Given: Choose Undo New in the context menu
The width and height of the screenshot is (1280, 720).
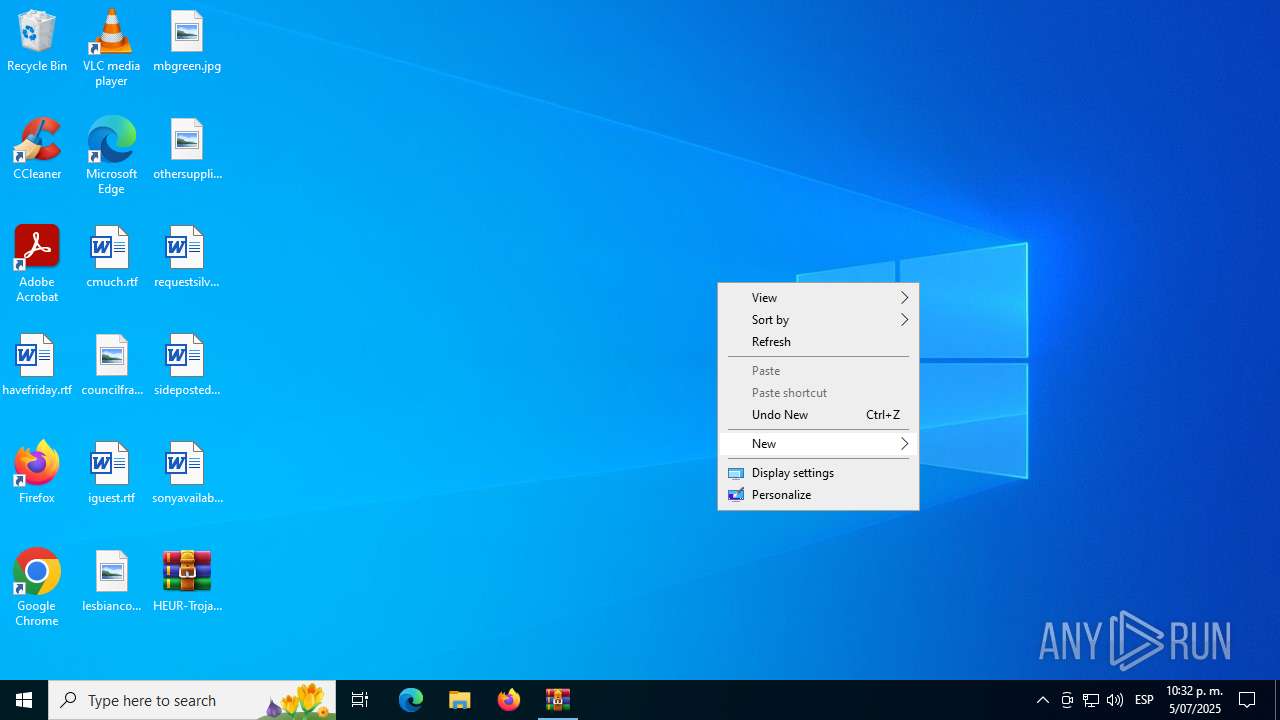Looking at the screenshot, I should point(818,415).
